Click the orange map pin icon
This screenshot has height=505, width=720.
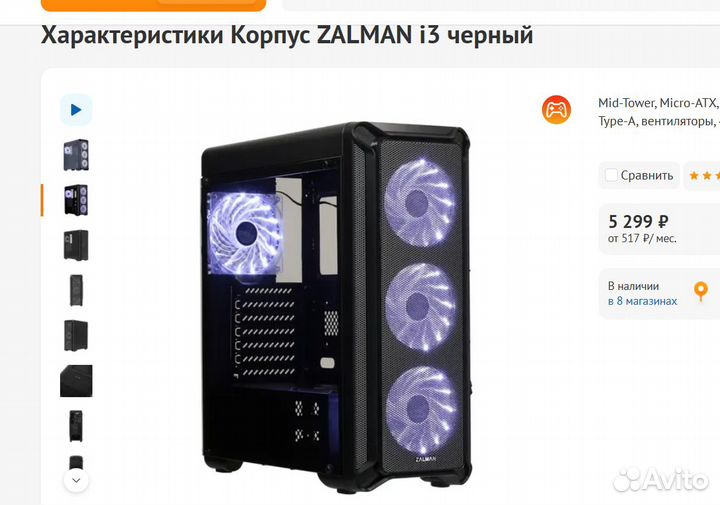click(700, 292)
